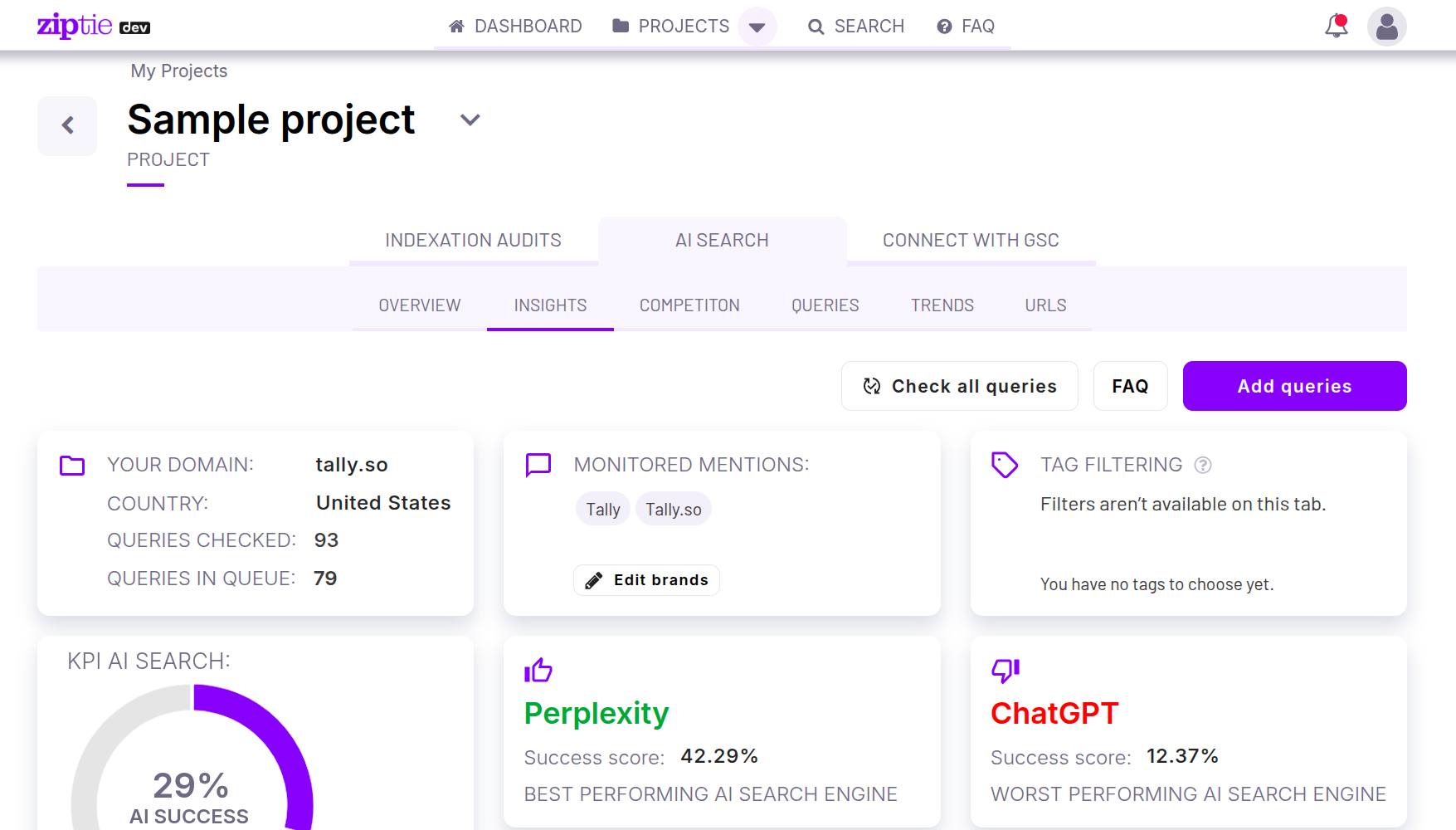Select the Indexation Audits tab
Viewport: 1456px width, 830px height.
tap(473, 241)
